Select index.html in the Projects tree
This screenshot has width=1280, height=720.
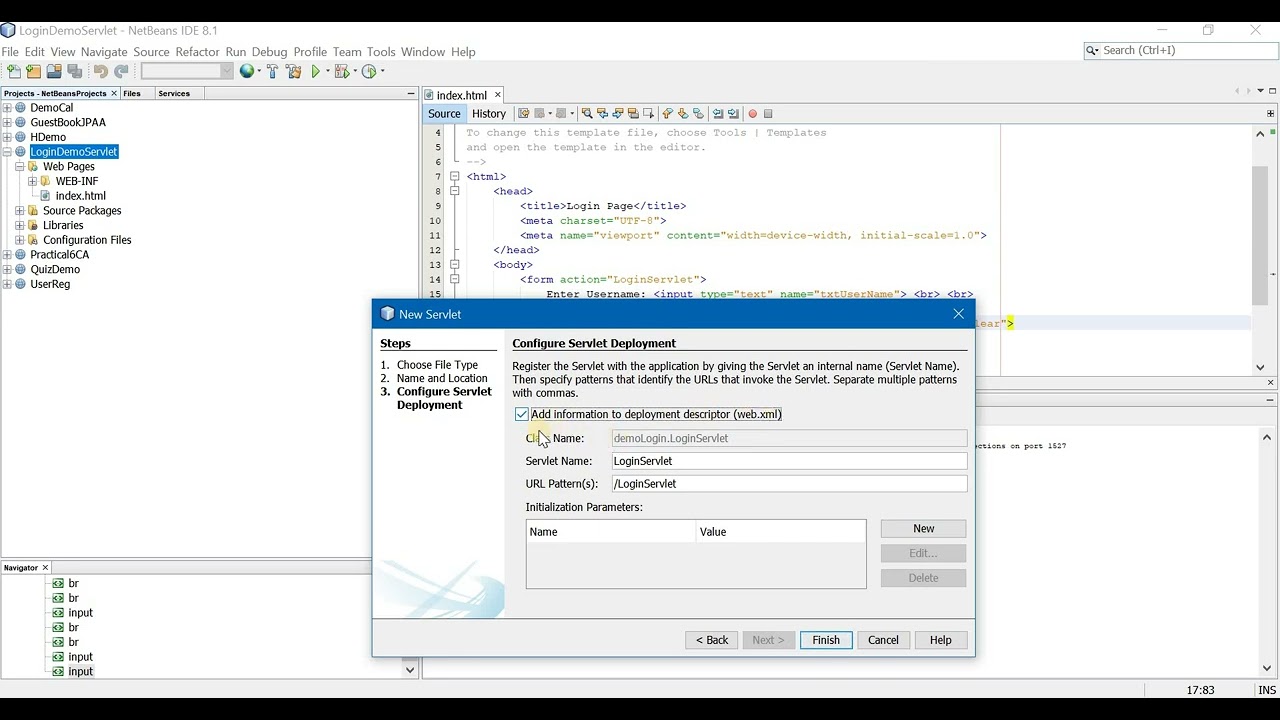(80, 196)
